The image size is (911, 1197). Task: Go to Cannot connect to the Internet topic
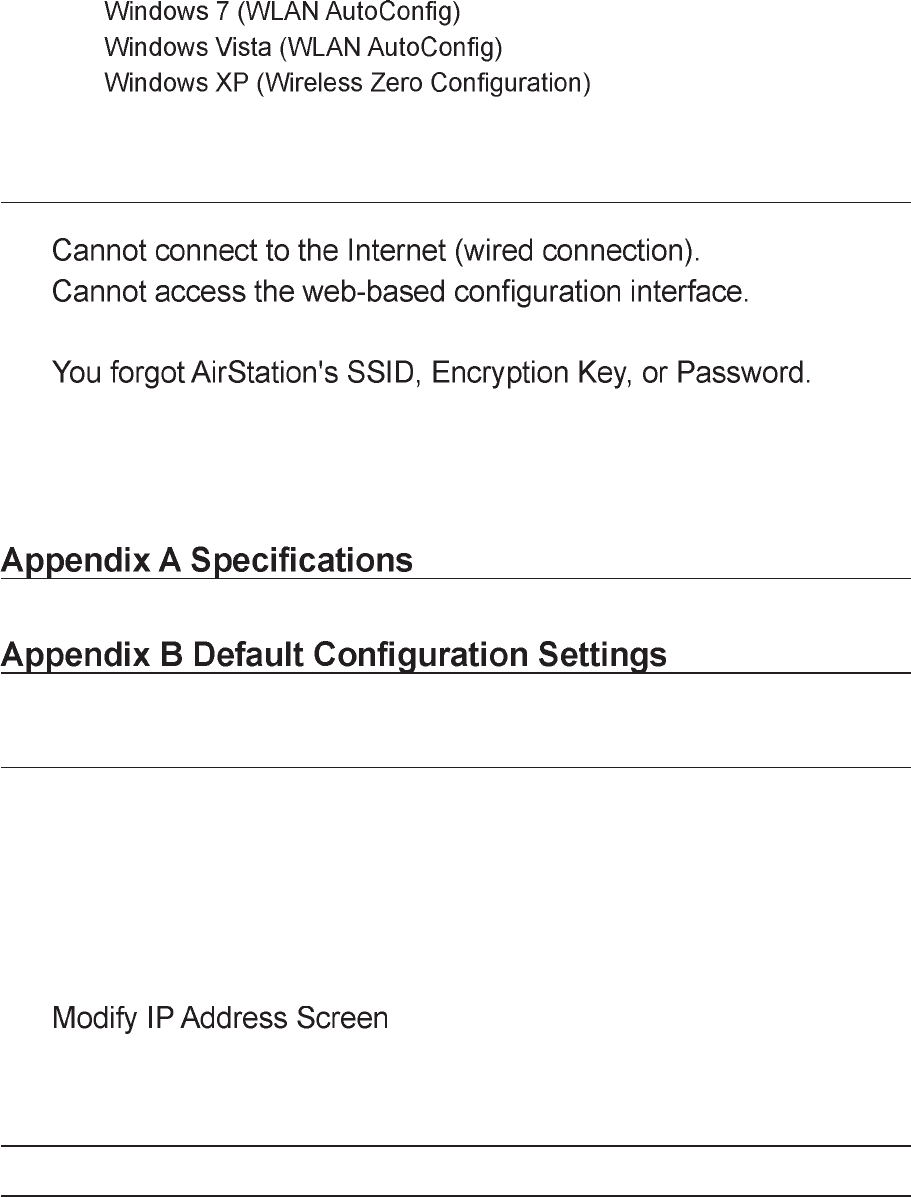376,251
